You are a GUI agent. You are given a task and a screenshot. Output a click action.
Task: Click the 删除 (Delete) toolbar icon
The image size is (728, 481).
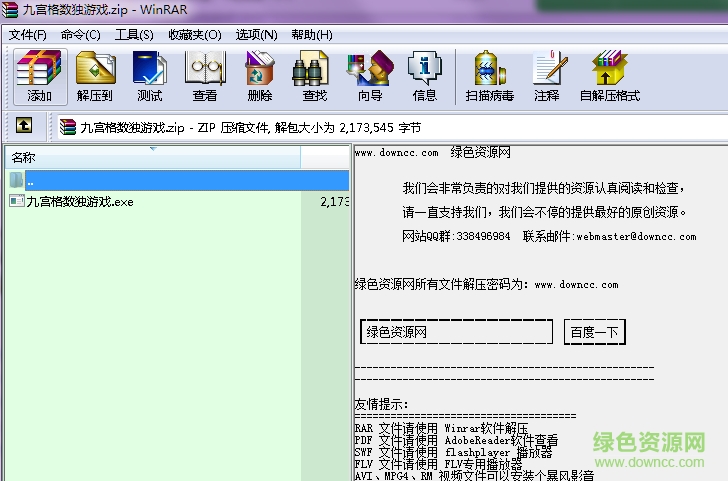point(260,77)
